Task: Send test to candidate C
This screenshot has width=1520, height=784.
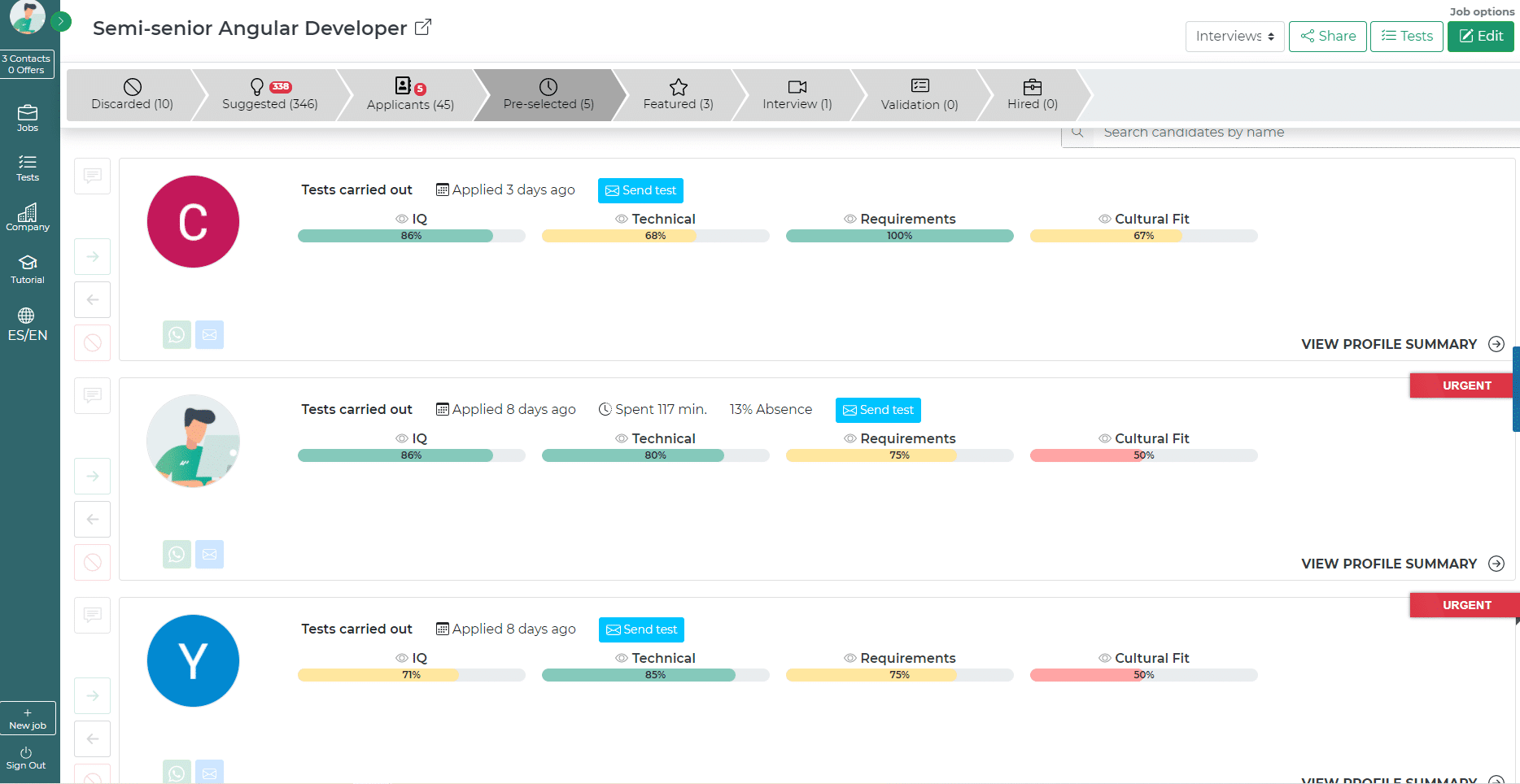Action: [x=640, y=190]
